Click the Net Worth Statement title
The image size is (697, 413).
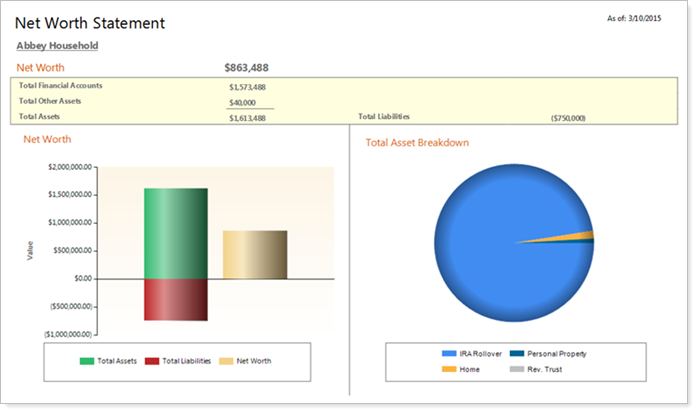(90, 23)
